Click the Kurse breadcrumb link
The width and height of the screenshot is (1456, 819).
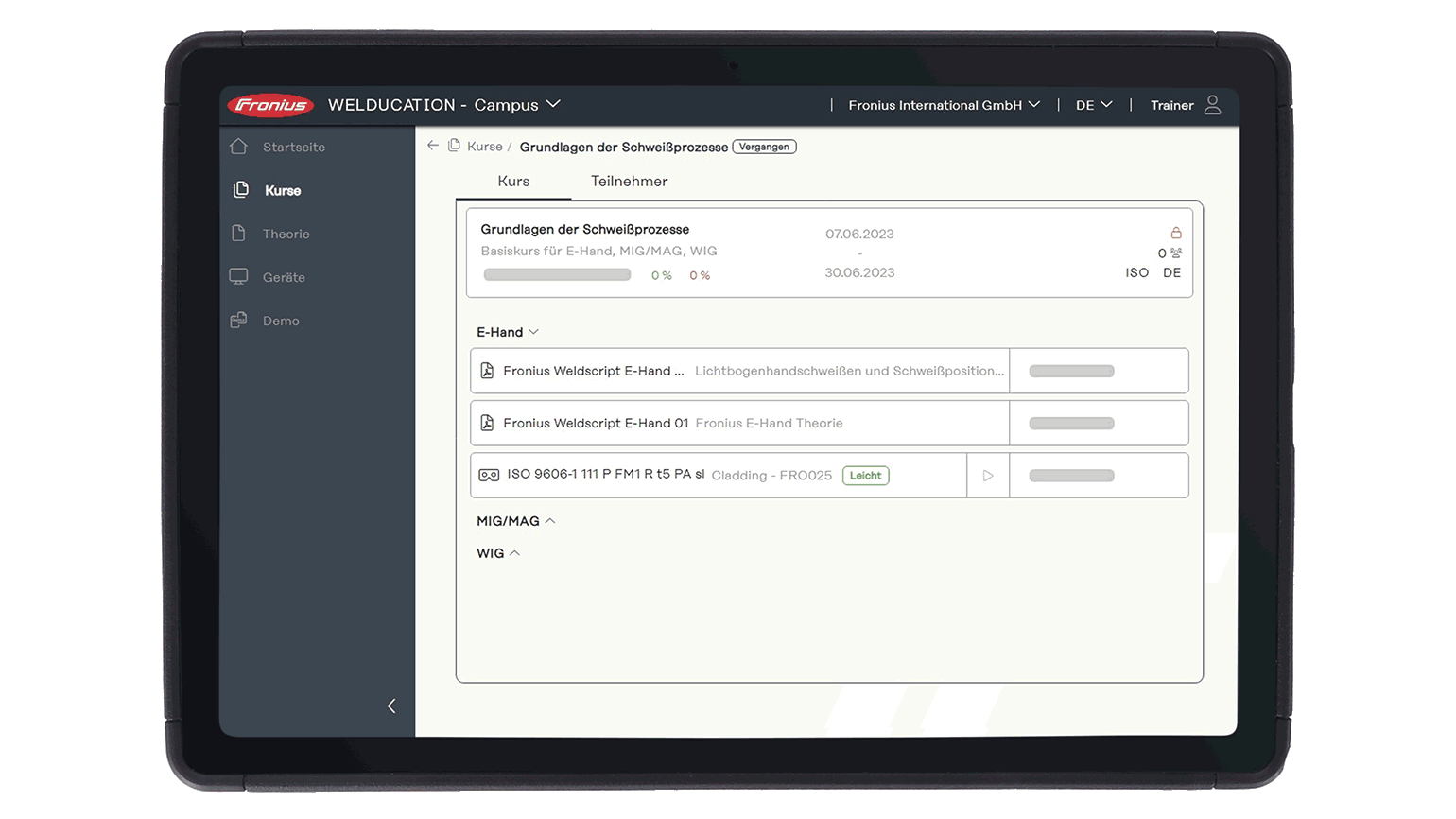click(485, 147)
